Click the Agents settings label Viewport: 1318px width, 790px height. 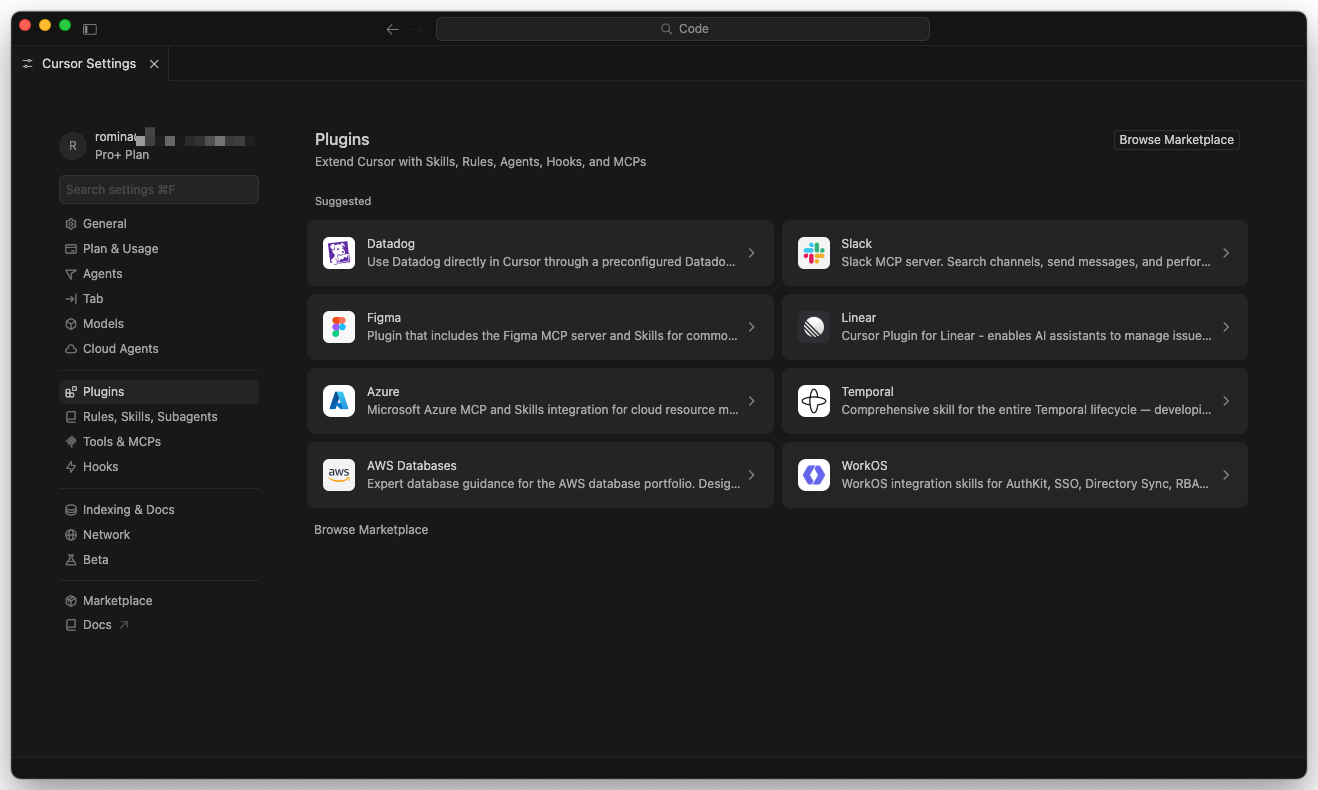point(103,274)
